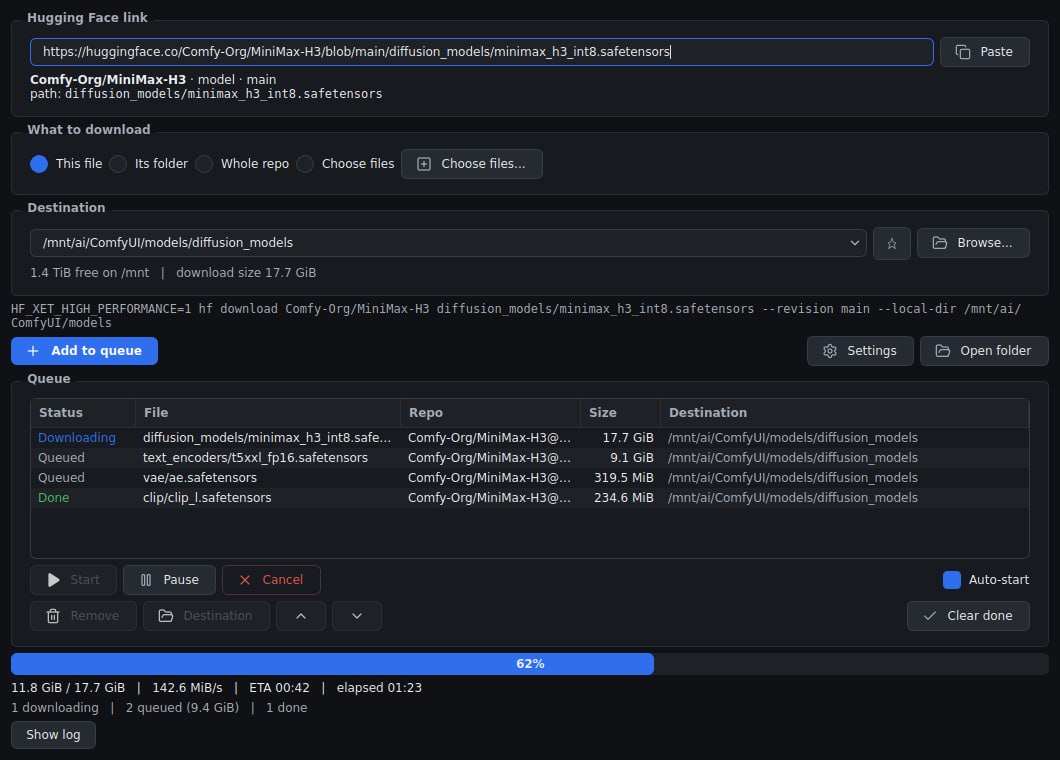Viewport: 1060px width, 760px height.
Task: Click the Remove trash button
Action: [x=83, y=616]
